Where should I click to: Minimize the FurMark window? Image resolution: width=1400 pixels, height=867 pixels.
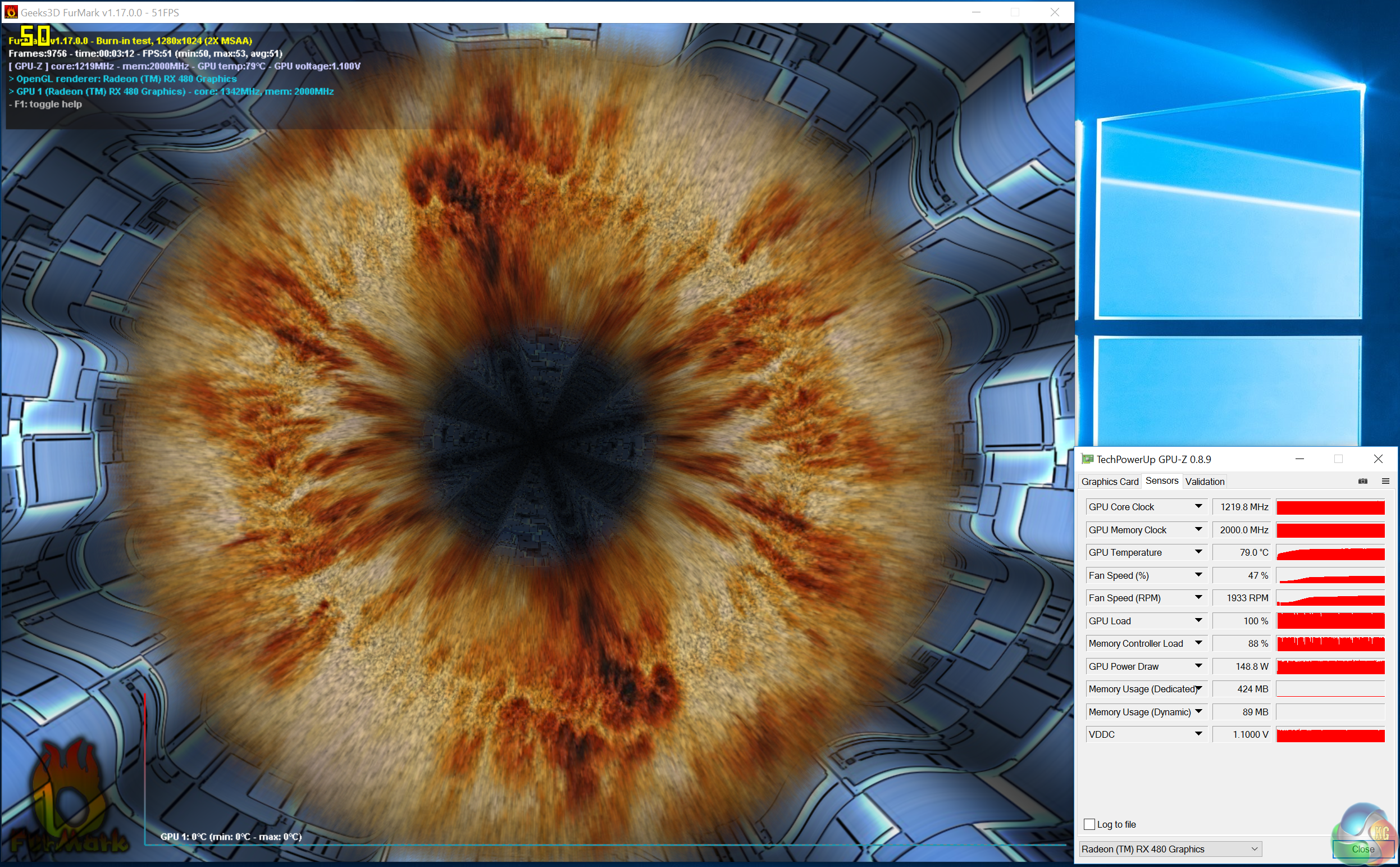click(x=976, y=12)
